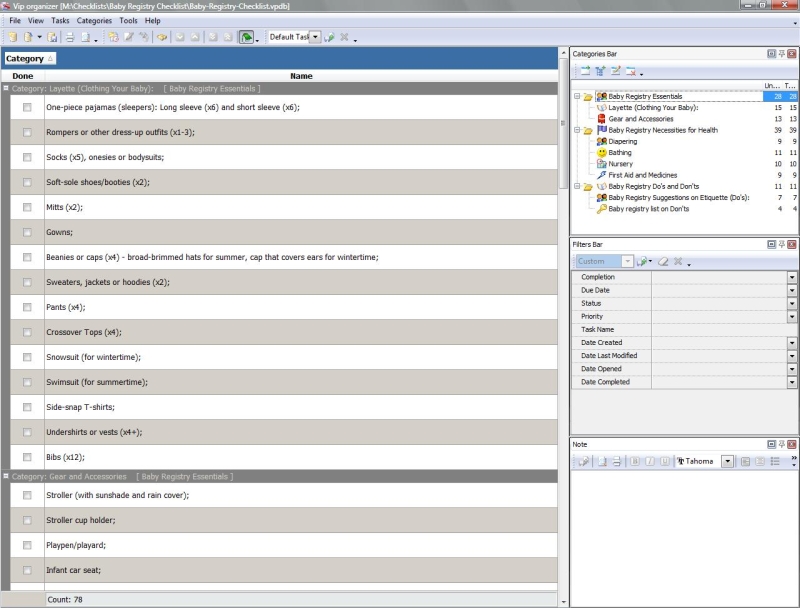Collapse the Baby Registry Necessities for Health node
Image resolution: width=800 pixels, height=608 pixels.
tap(577, 130)
